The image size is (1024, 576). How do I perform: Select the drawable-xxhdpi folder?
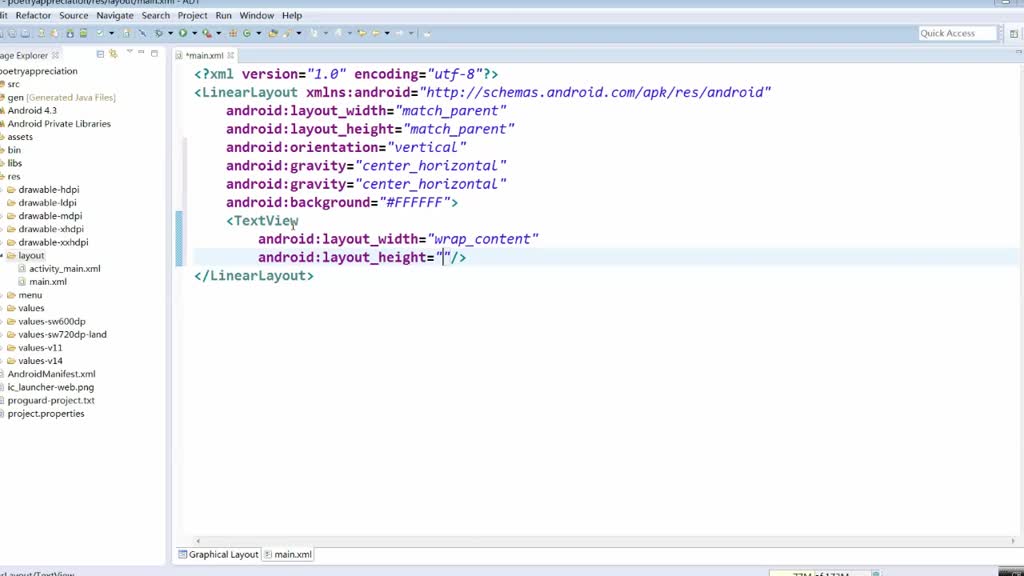click(53, 242)
